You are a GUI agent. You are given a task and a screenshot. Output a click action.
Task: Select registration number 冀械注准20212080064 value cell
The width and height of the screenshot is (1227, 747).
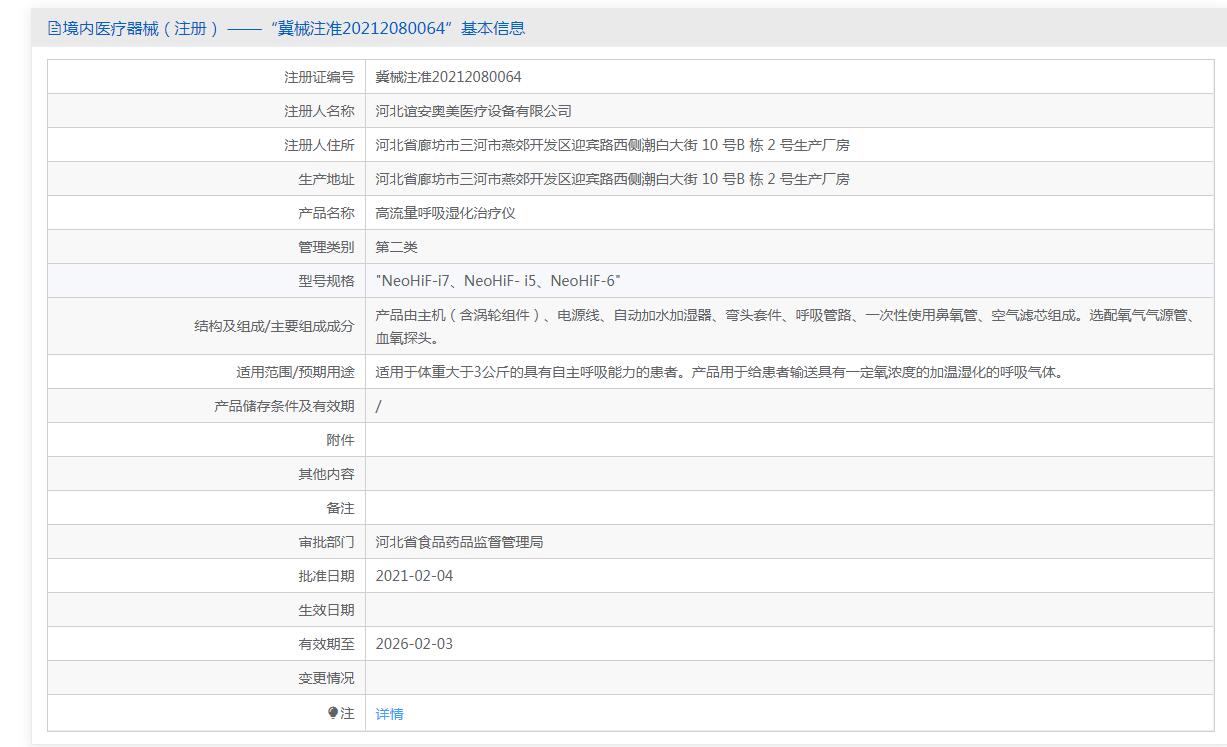point(448,77)
